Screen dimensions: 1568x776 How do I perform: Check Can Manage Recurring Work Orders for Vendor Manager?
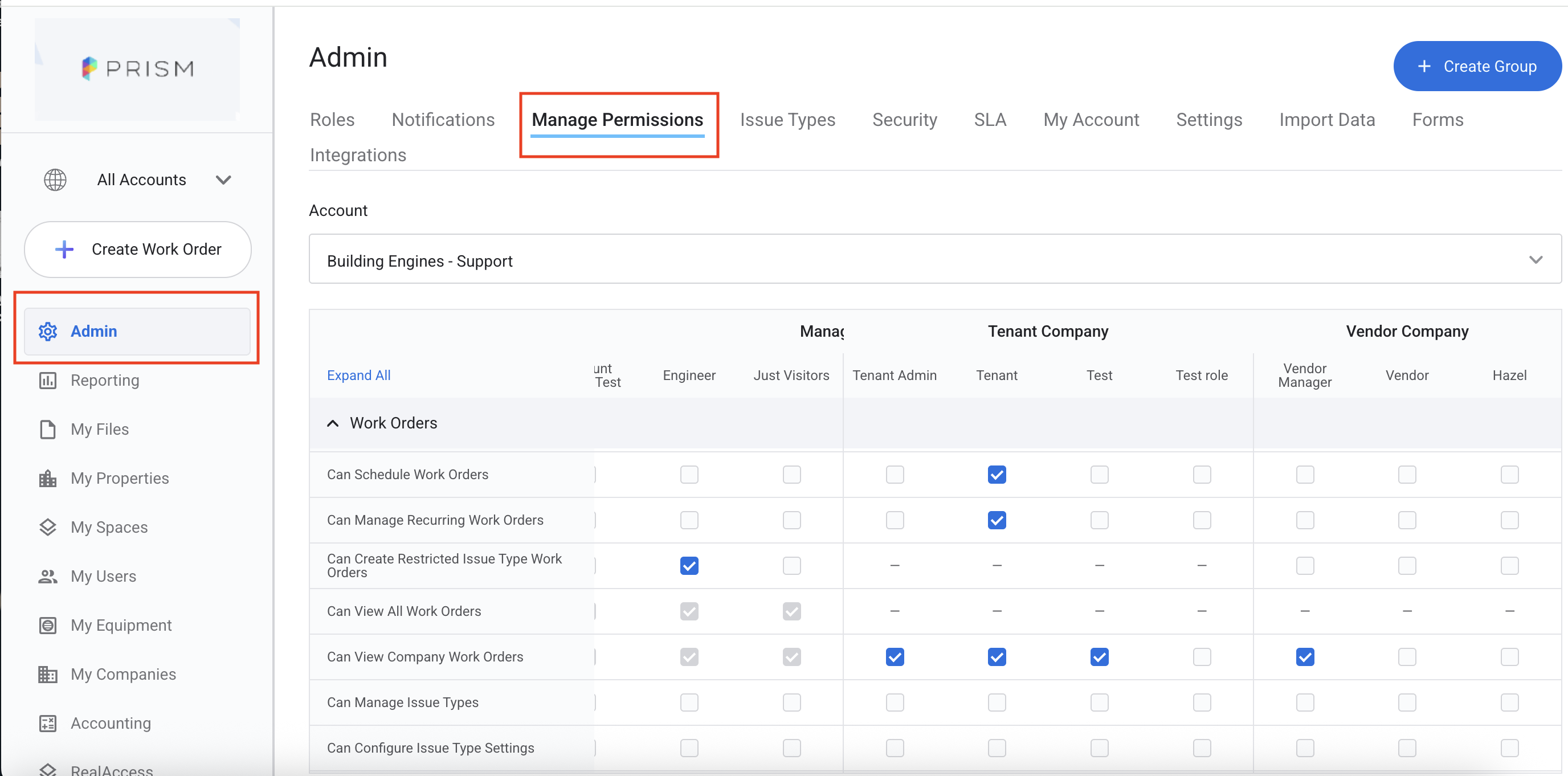tap(1304, 520)
